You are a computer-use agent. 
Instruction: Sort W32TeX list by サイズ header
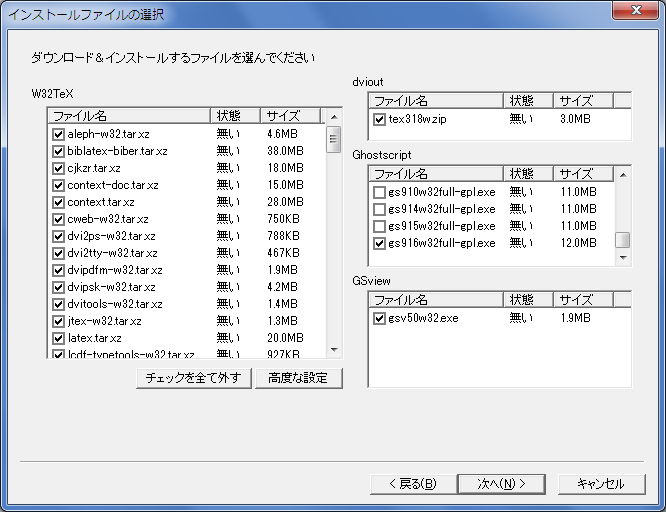(x=290, y=116)
